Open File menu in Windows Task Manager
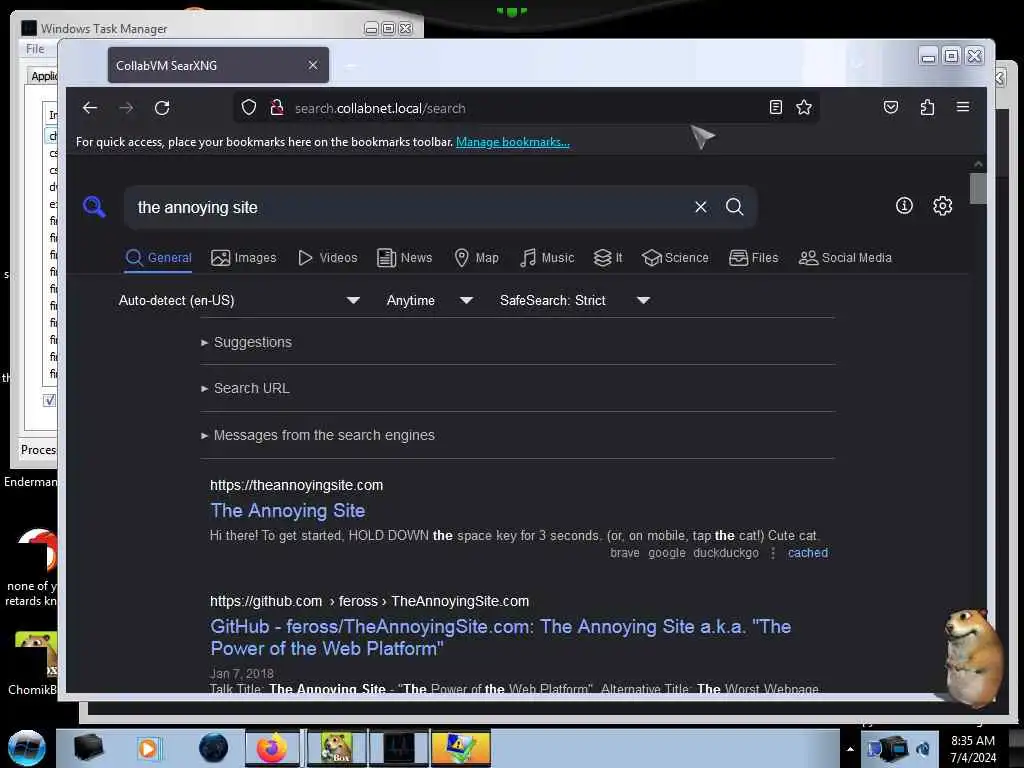The image size is (1024, 768). tap(35, 49)
